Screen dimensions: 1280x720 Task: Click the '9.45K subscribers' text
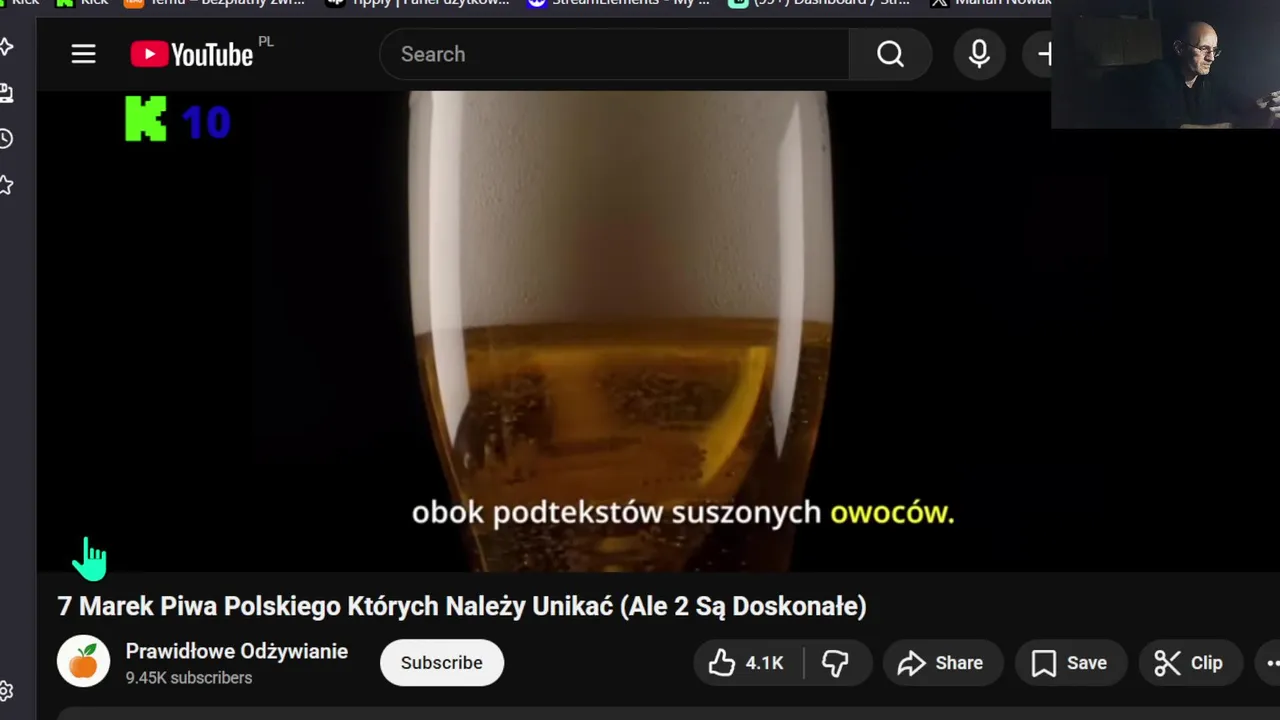(189, 678)
